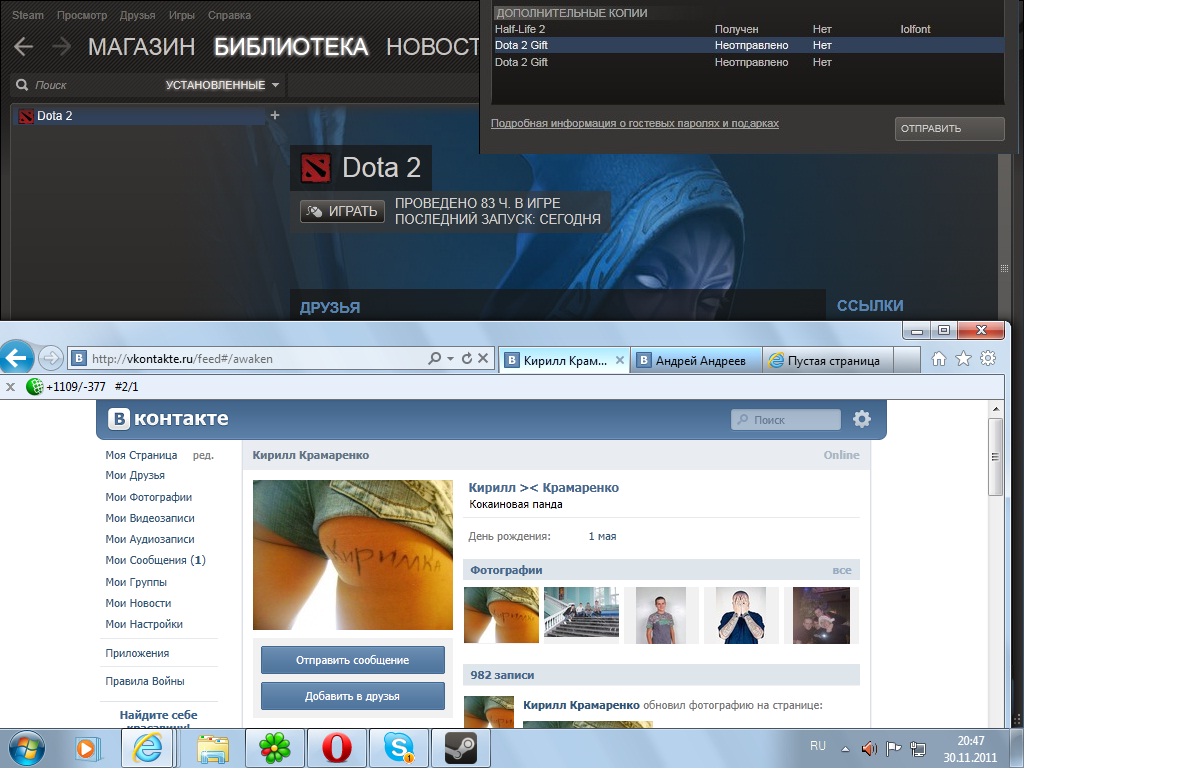Click Internet Explorer back arrow button
Viewport: 1200px width, 772px height.
pyautogui.click(x=15, y=358)
